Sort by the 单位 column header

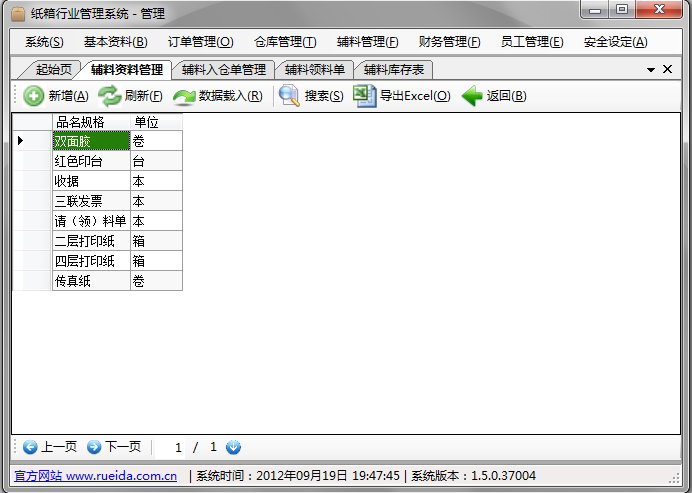click(x=156, y=122)
